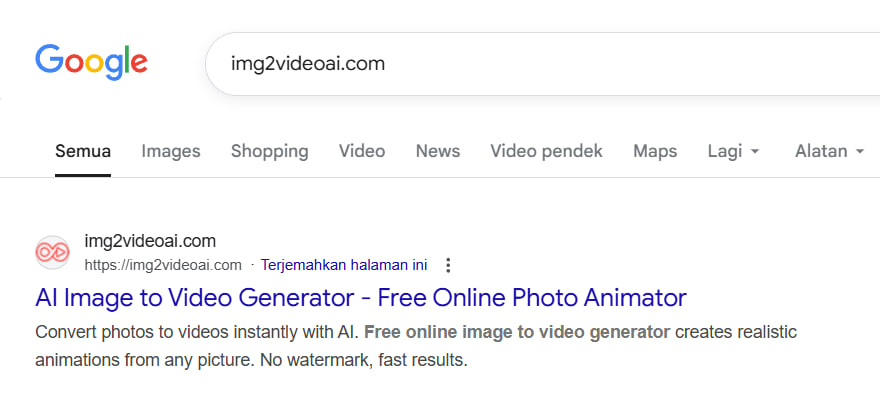
Task: Open the three-dot result options menu
Action: tap(448, 265)
